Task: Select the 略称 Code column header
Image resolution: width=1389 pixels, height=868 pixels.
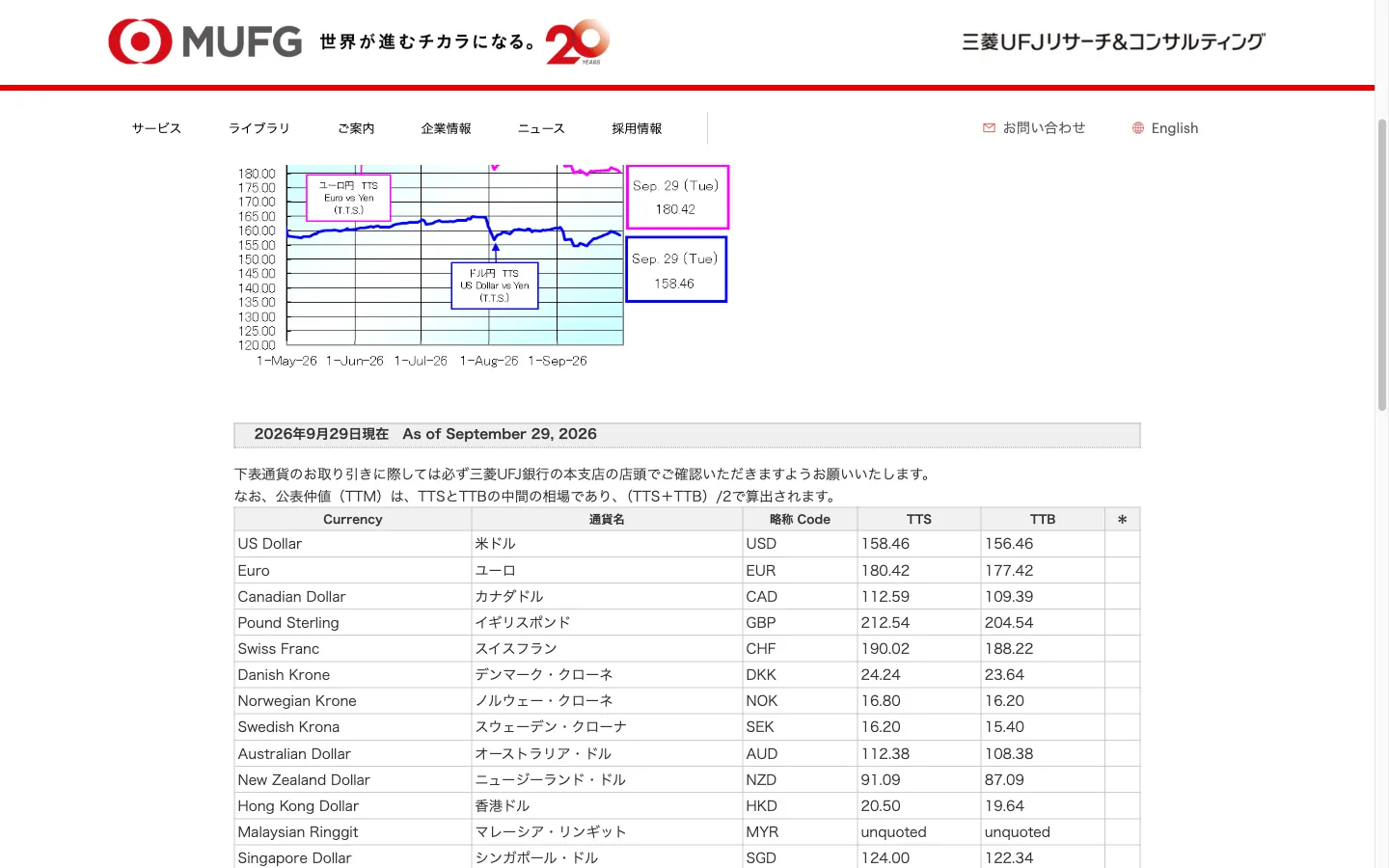Action: point(800,519)
